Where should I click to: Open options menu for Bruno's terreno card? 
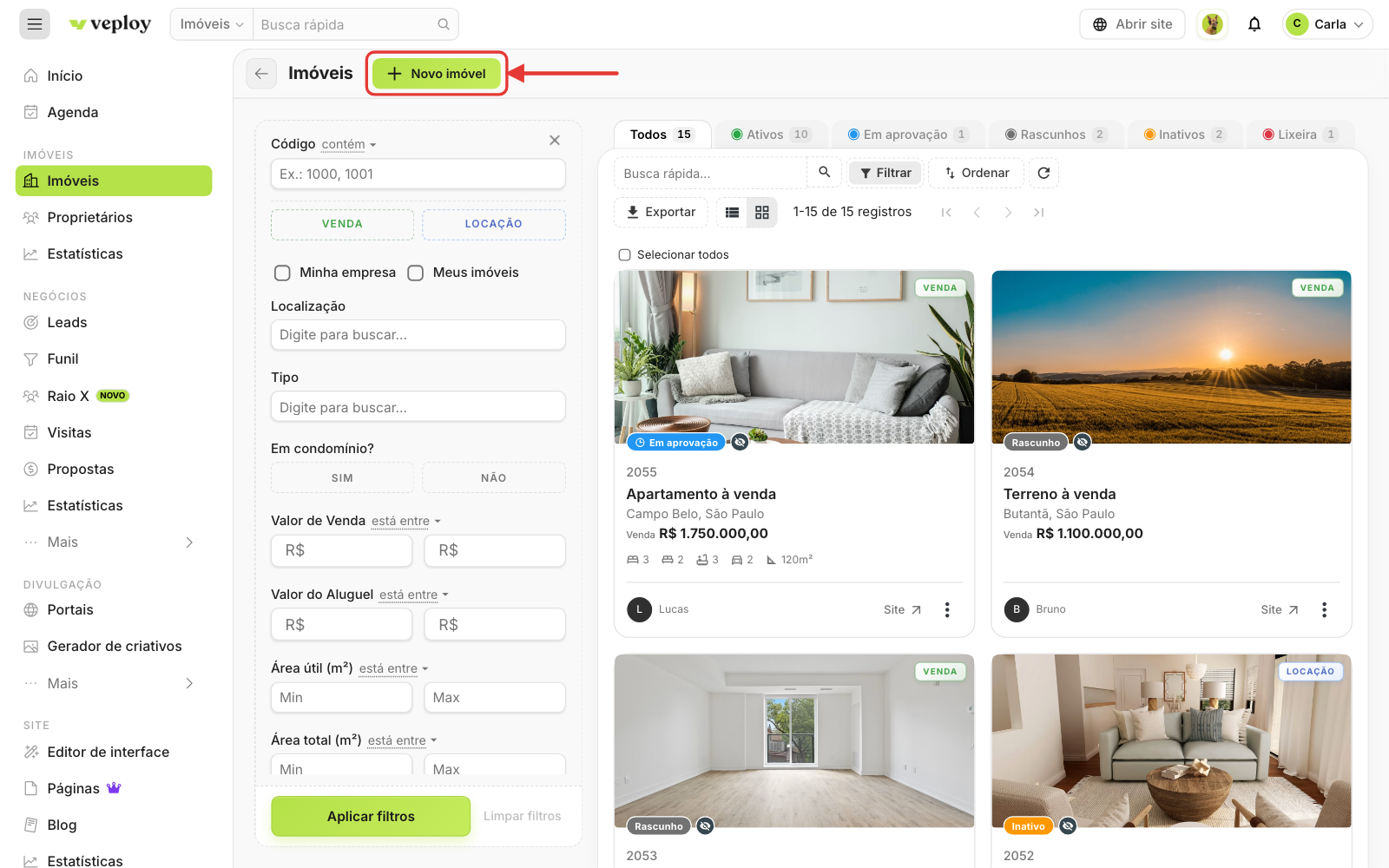pyautogui.click(x=1324, y=610)
